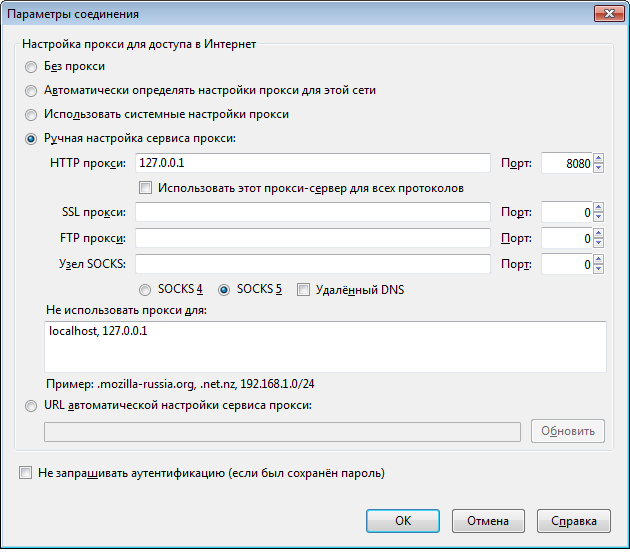This screenshot has height=553, width=630.
Task: Select SOCKS 4 radio button
Action: (x=145, y=290)
